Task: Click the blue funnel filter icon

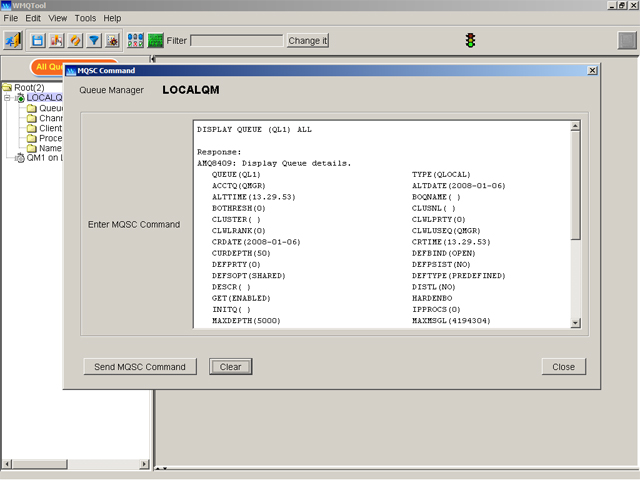Action: click(x=94, y=40)
